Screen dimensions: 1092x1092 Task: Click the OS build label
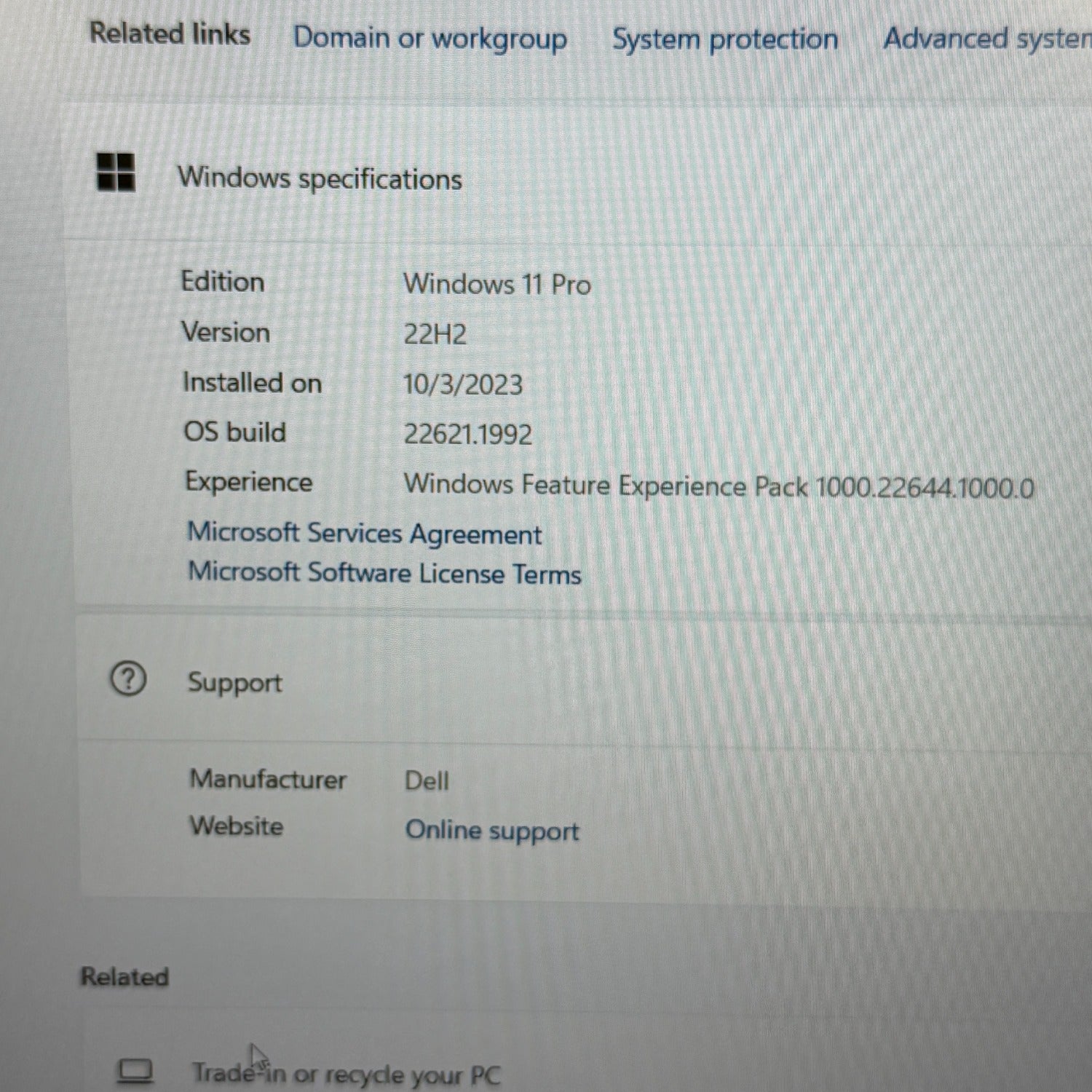pos(235,432)
